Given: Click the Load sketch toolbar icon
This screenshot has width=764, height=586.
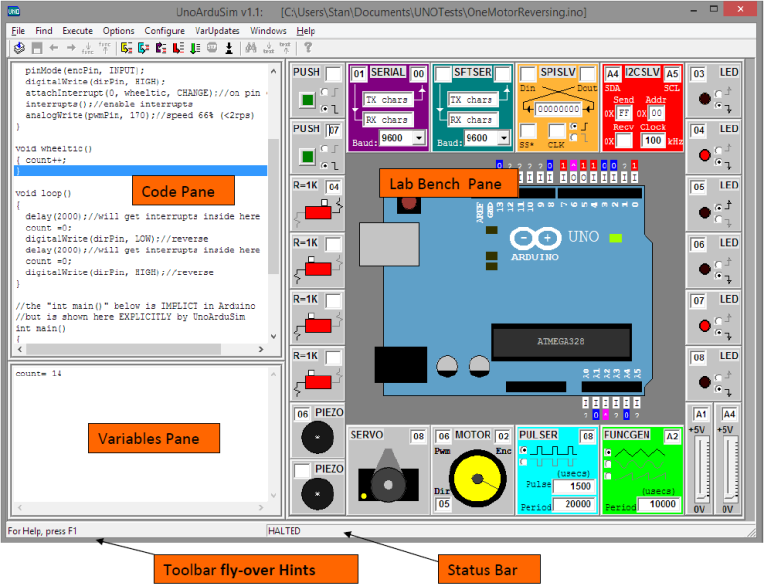Looking at the screenshot, I should [19, 48].
